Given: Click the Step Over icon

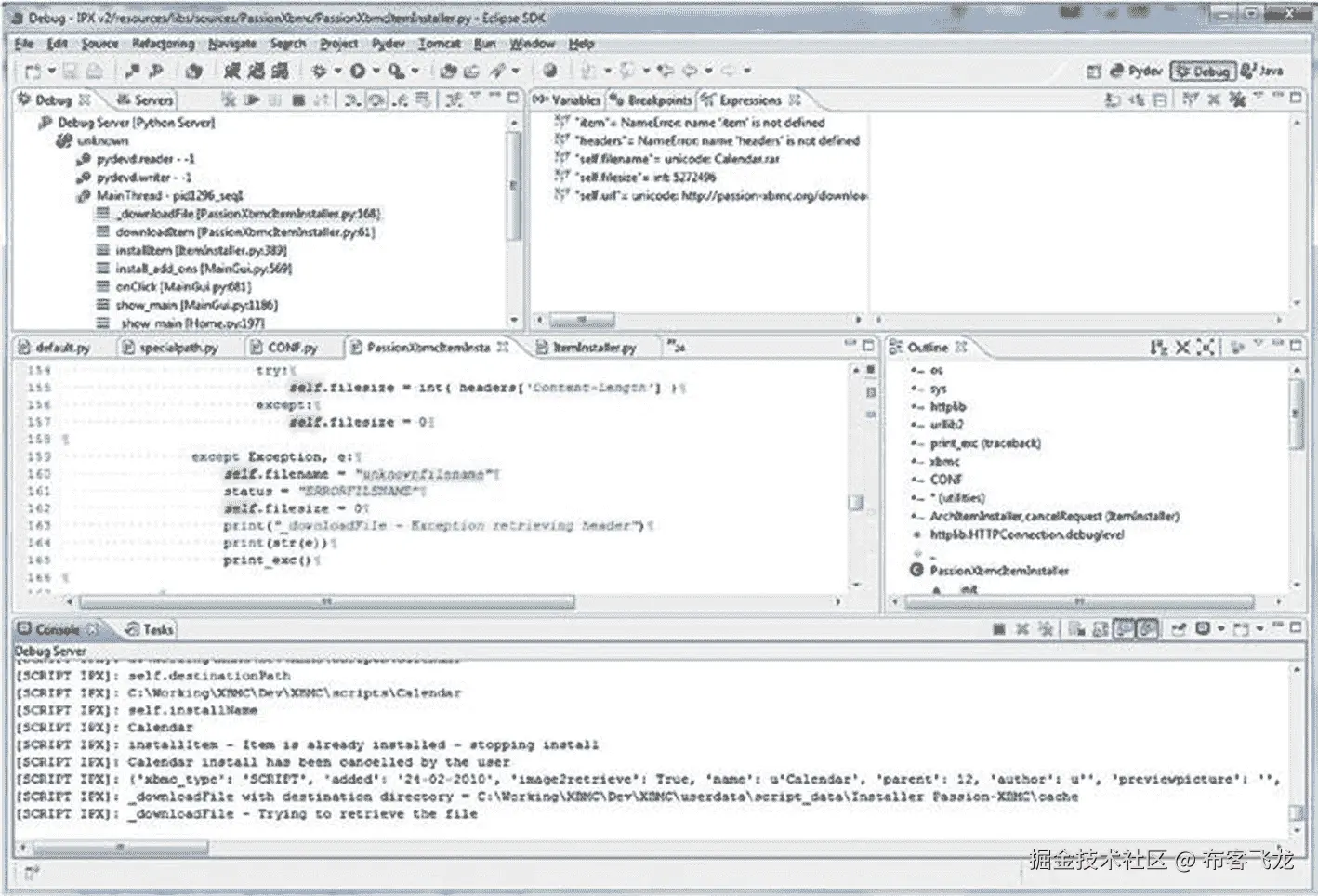Looking at the screenshot, I should (x=374, y=100).
